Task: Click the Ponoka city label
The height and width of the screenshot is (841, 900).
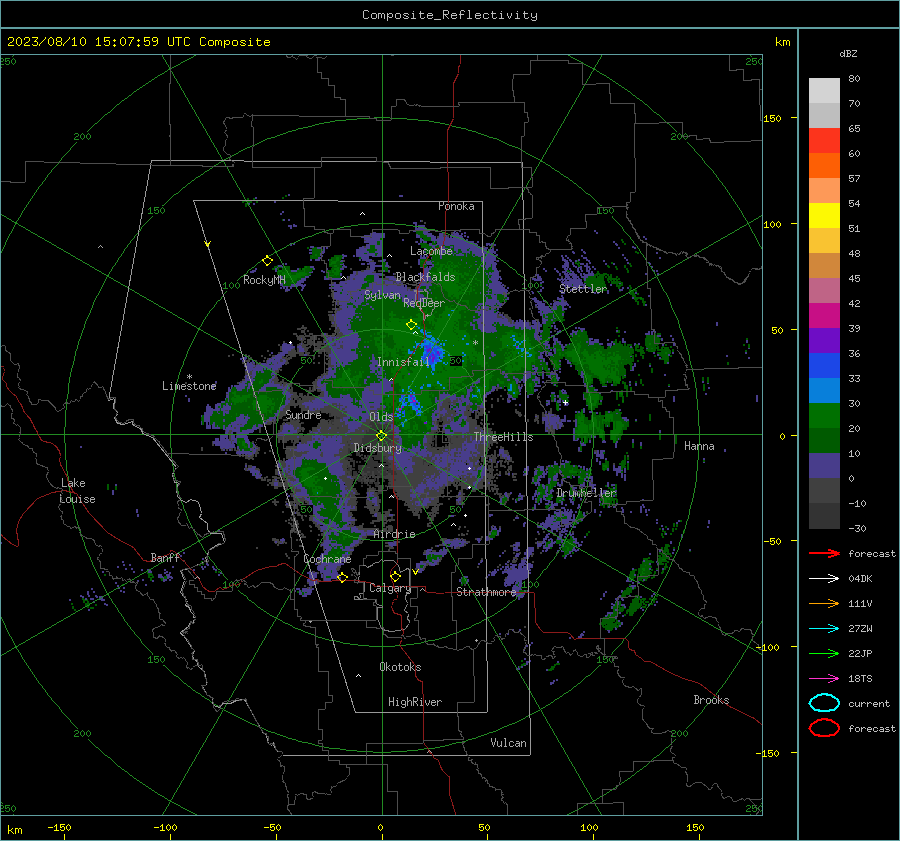Action: [x=456, y=206]
